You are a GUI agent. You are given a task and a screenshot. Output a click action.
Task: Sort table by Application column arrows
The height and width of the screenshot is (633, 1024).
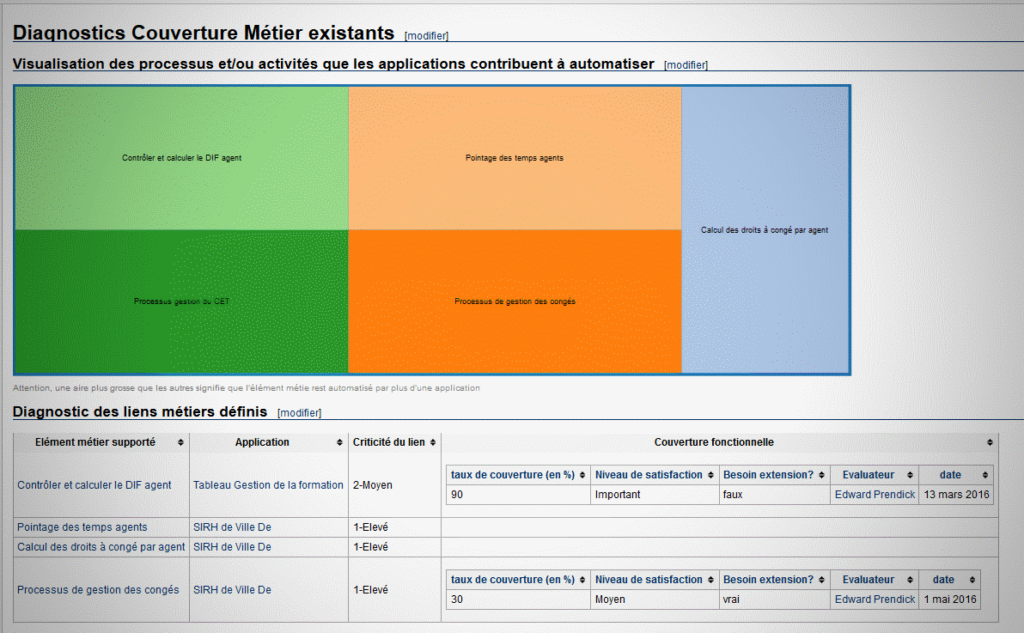coord(340,442)
